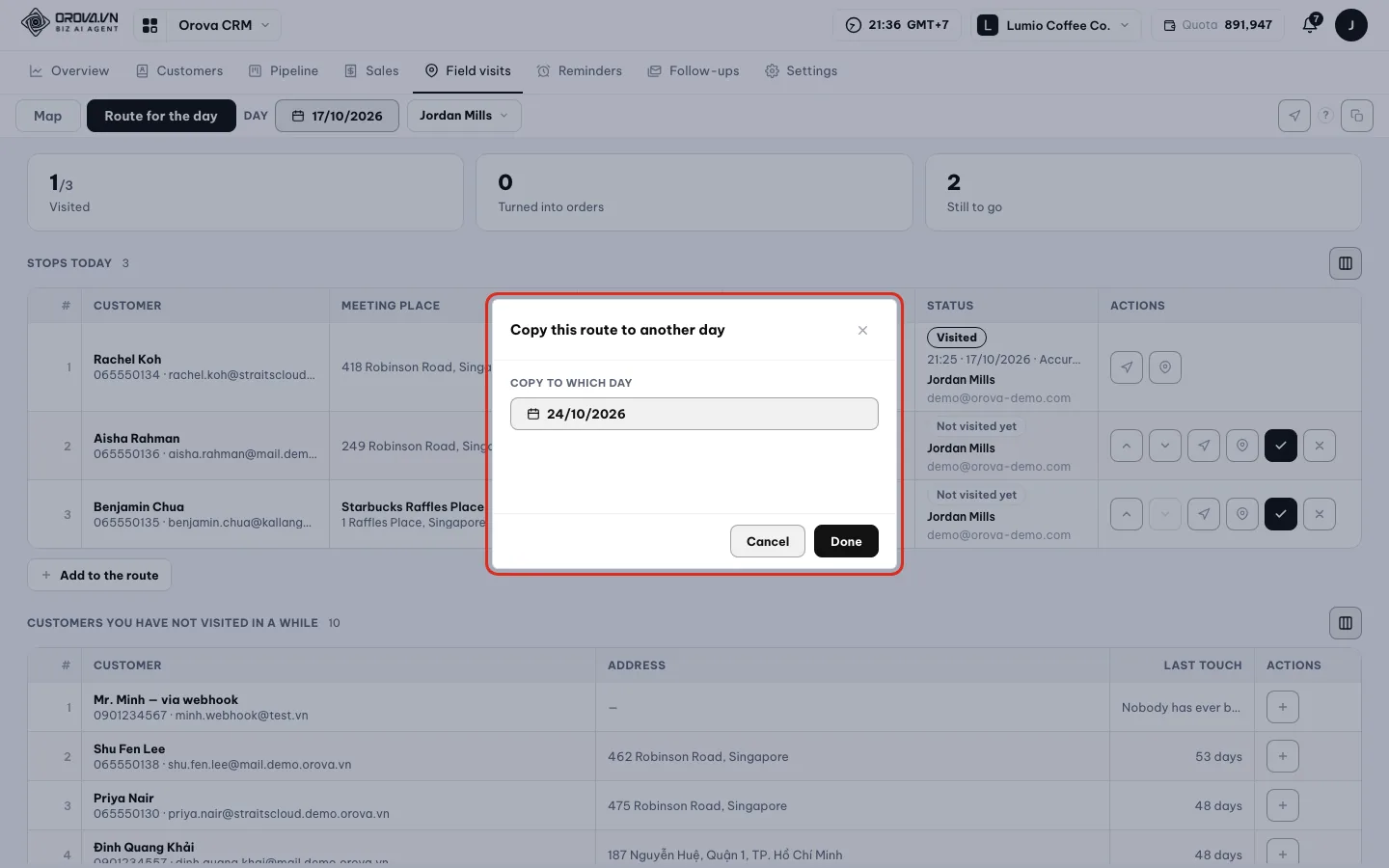Add Shu Fen Lee to the route
This screenshot has width=1389, height=868.
pyautogui.click(x=1283, y=756)
